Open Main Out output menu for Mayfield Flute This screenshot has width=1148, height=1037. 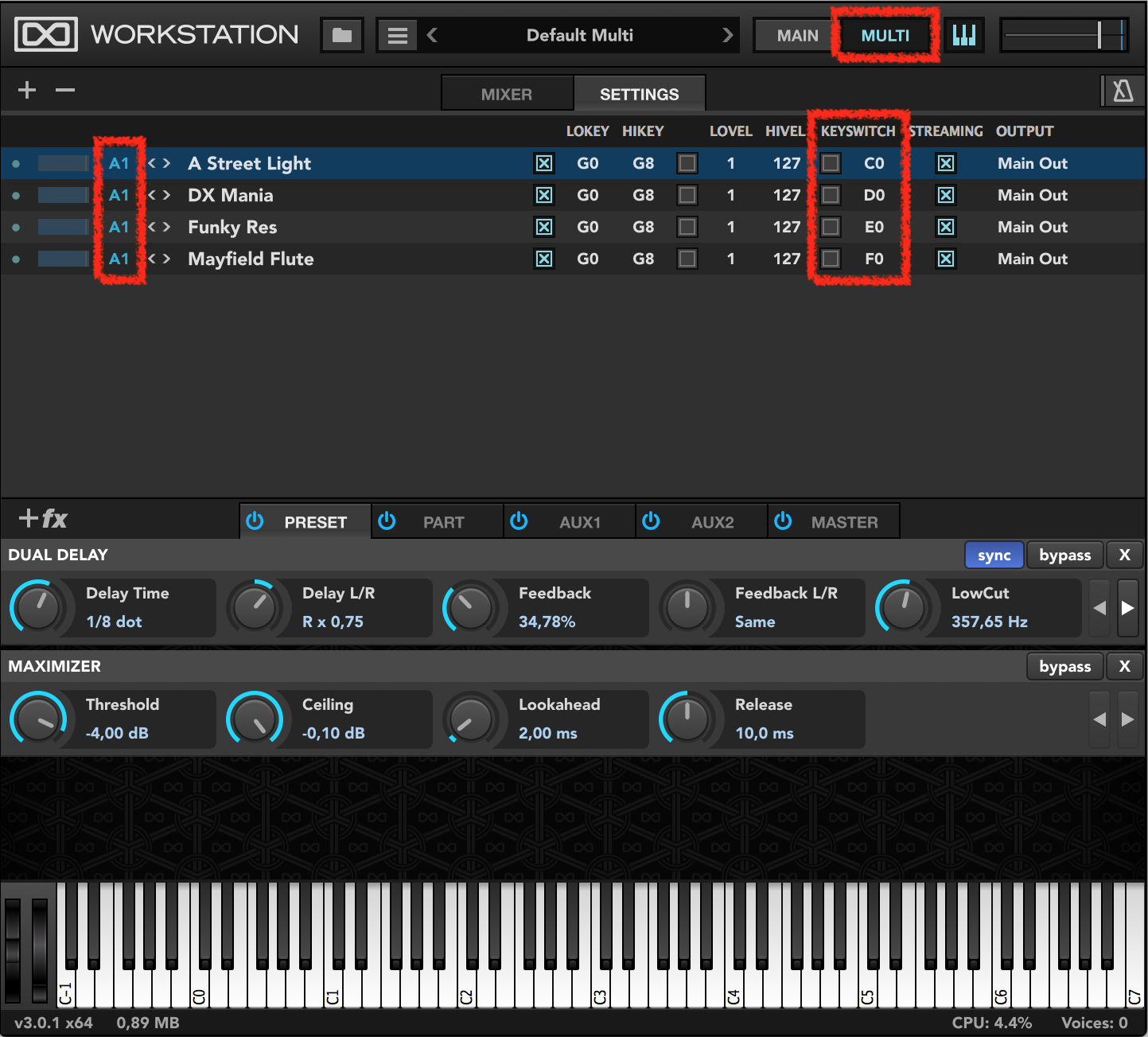pos(1033,259)
